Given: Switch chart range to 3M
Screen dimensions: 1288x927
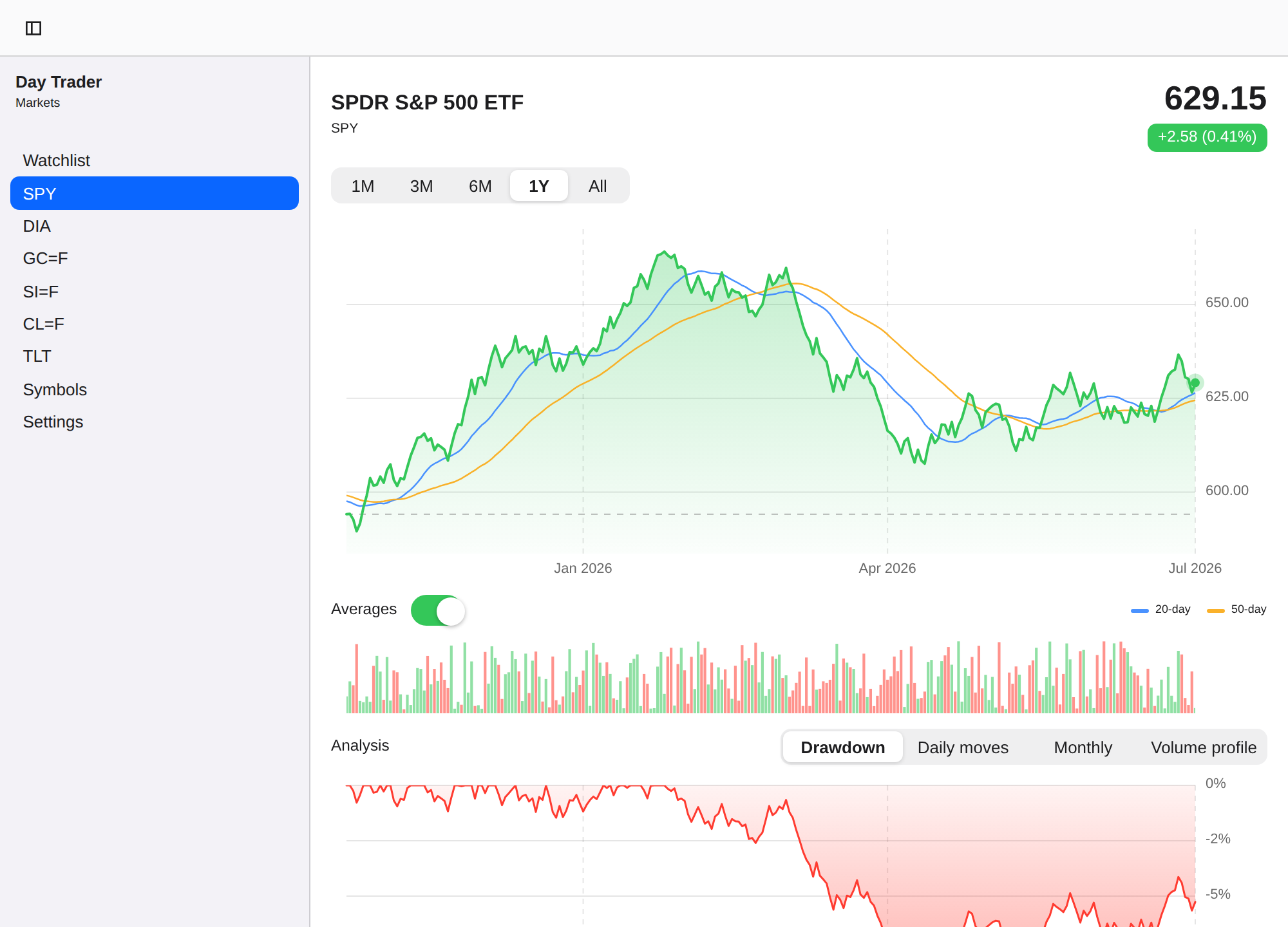Looking at the screenshot, I should pyautogui.click(x=421, y=186).
